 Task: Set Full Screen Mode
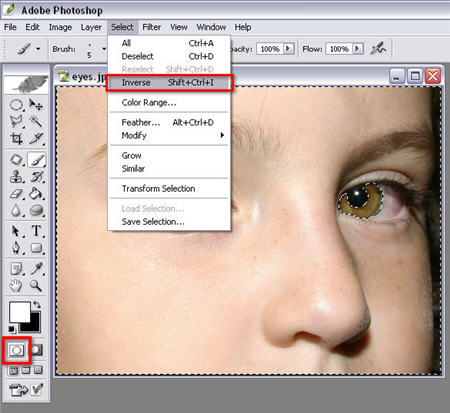tap(38, 370)
